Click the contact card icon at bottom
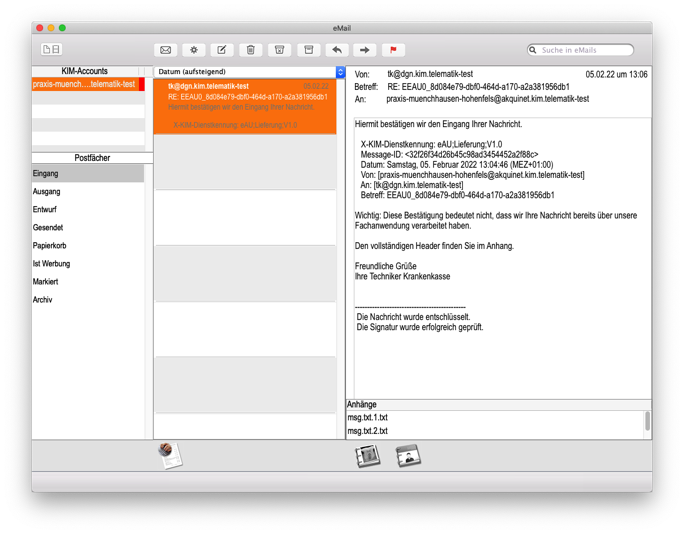This screenshot has height=534, width=684. pyautogui.click(x=408, y=456)
